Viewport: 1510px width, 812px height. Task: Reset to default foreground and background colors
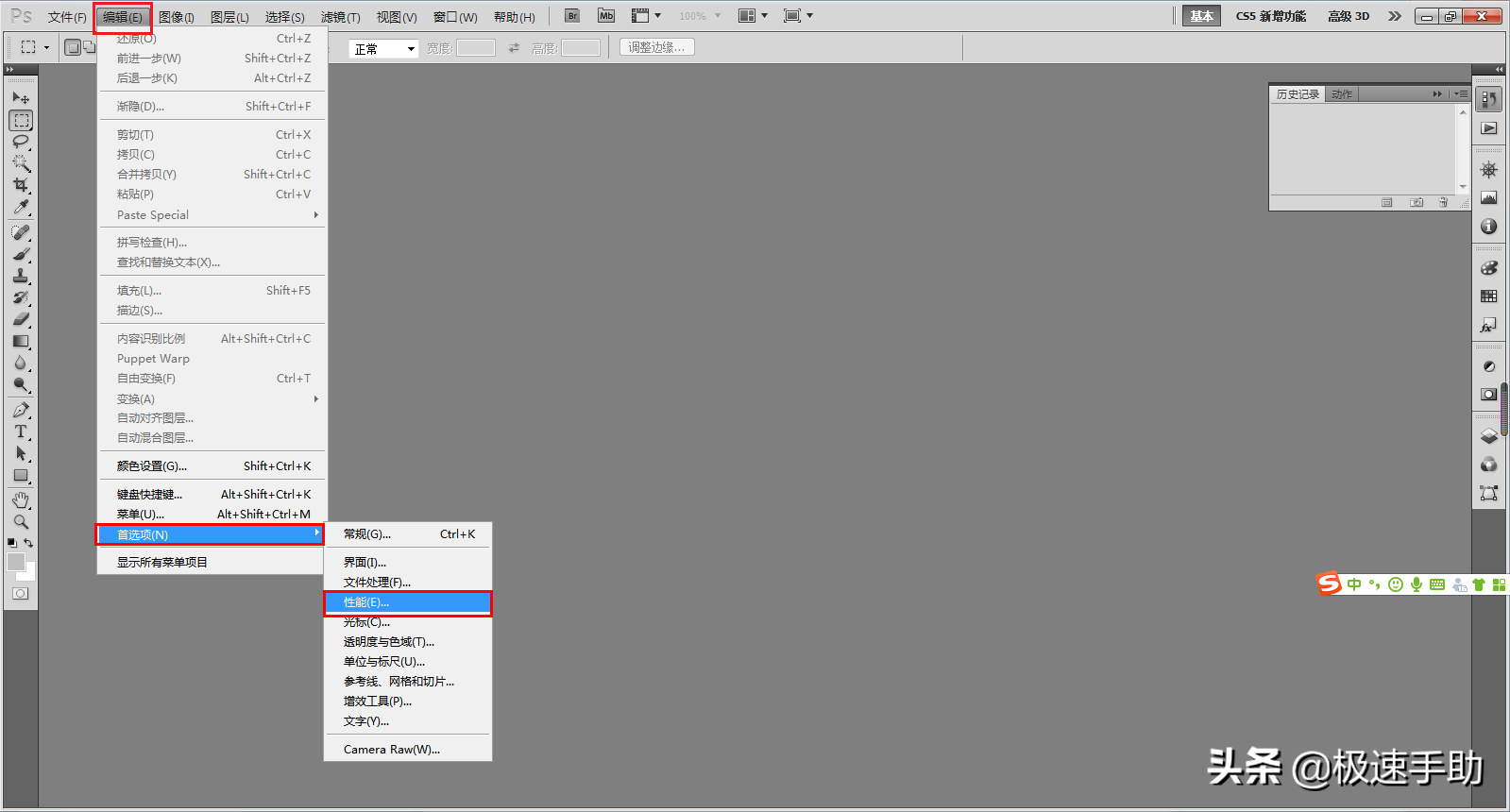[x=12, y=543]
